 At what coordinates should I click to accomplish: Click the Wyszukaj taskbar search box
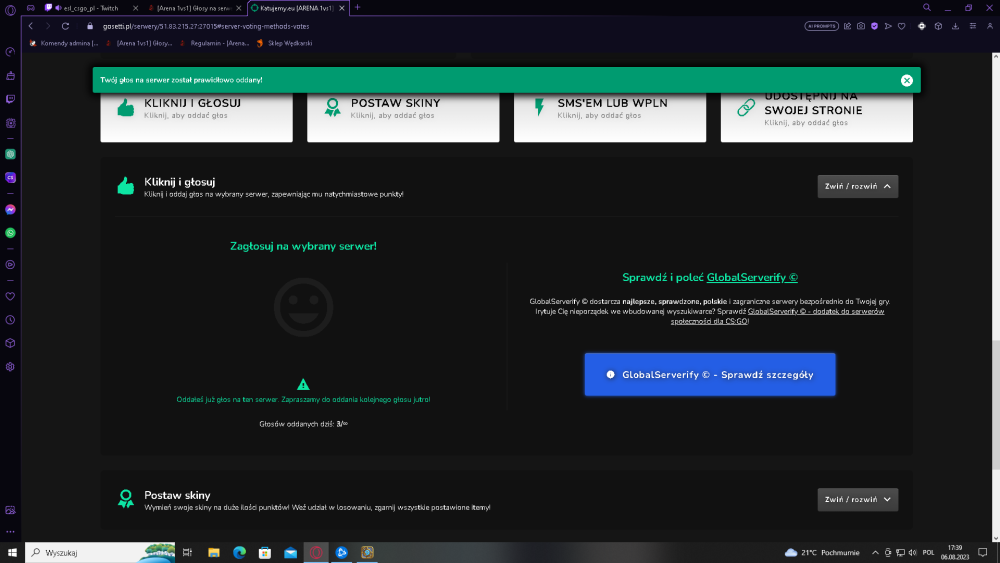(100, 552)
